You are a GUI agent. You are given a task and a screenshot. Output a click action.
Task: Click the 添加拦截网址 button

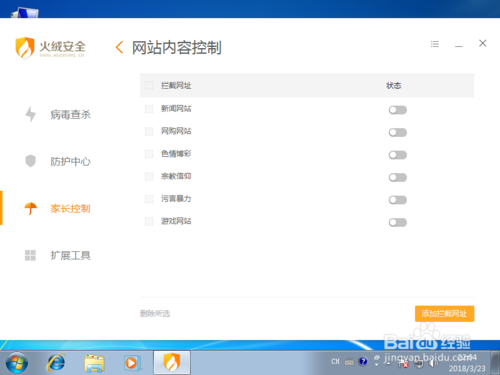coord(444,314)
